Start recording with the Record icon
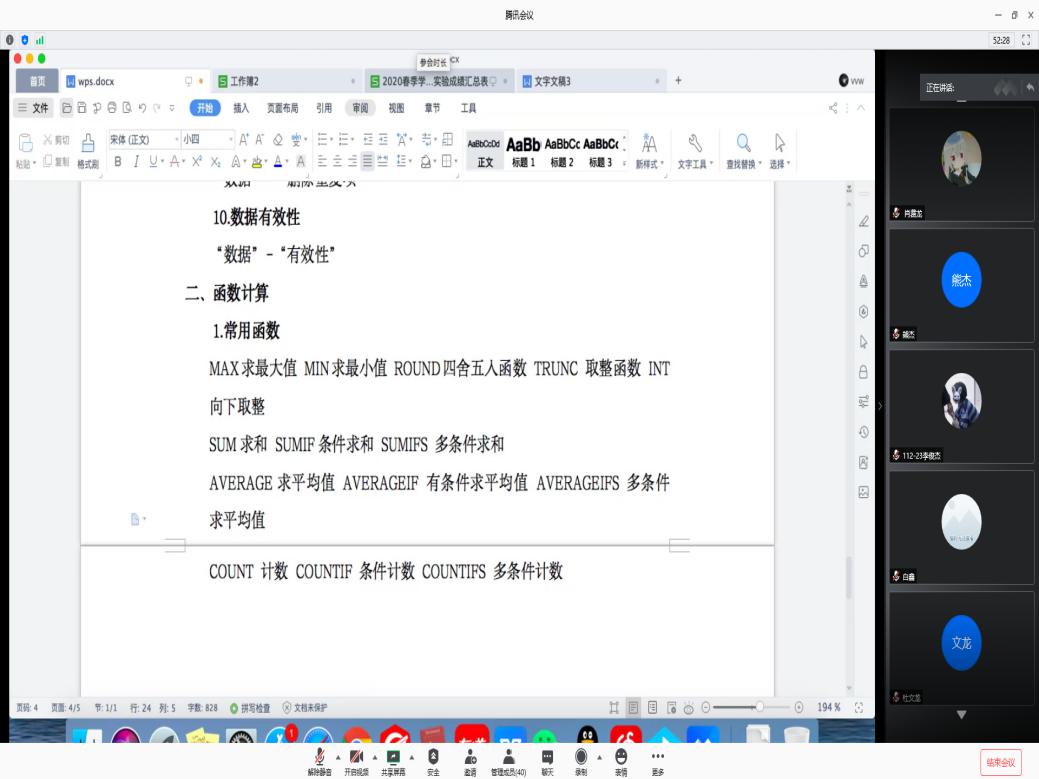Screen dimensions: 1039x779 click(581, 758)
